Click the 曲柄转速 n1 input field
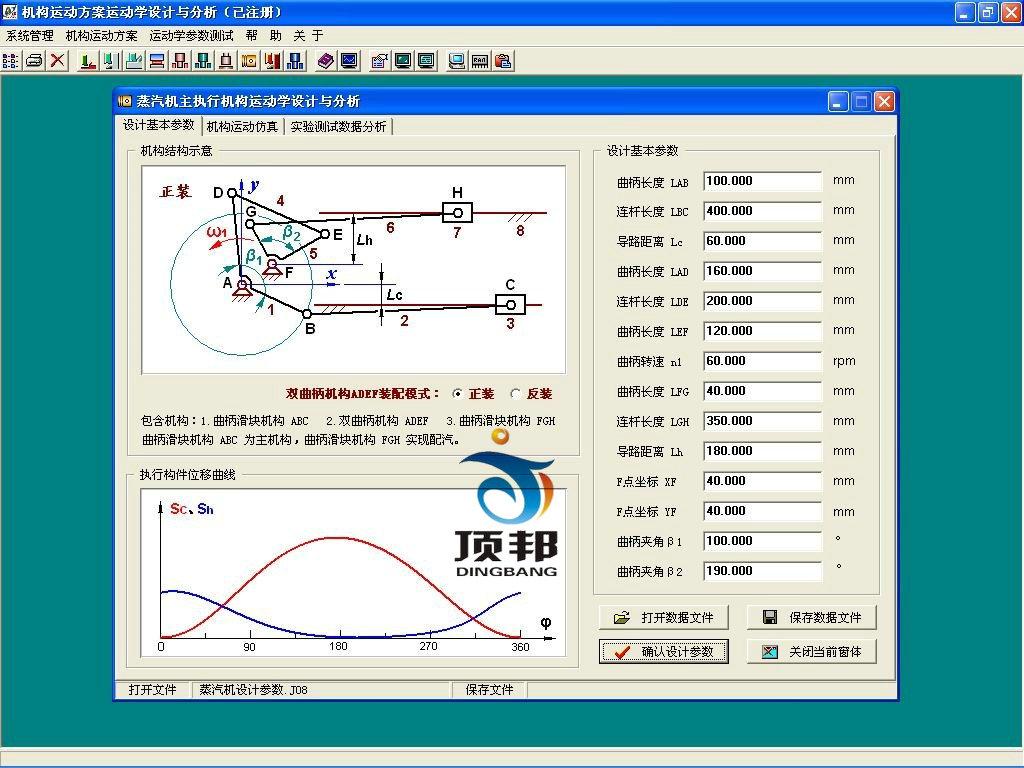The image size is (1024, 768). click(x=762, y=361)
